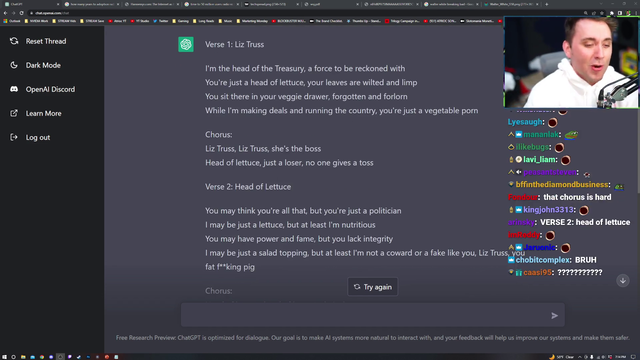This screenshot has height=360, width=640.
Task: Open a new browser tab
Action: click(547, 4)
